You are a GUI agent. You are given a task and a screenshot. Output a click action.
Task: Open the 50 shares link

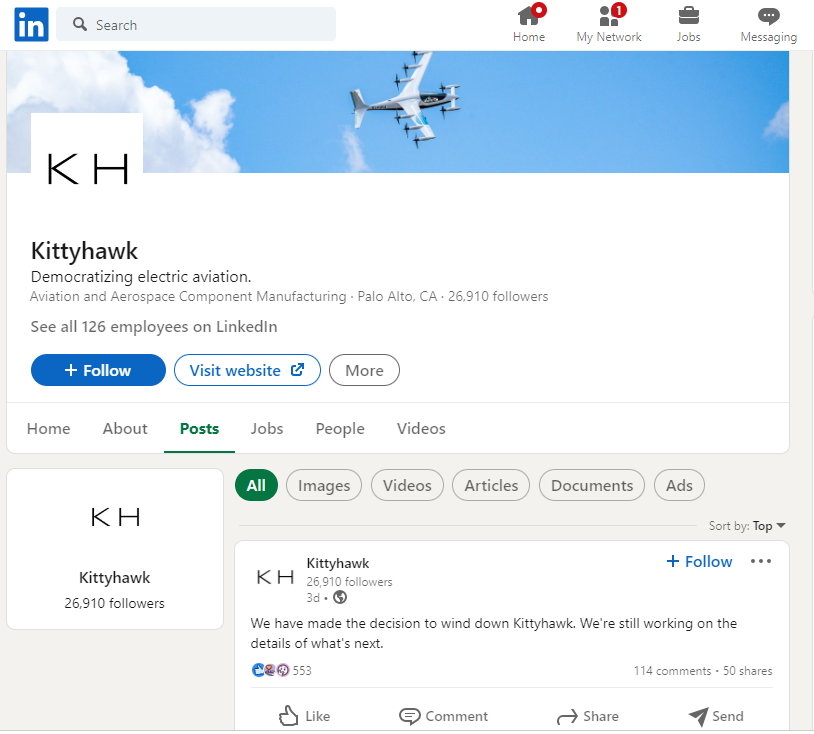748,671
